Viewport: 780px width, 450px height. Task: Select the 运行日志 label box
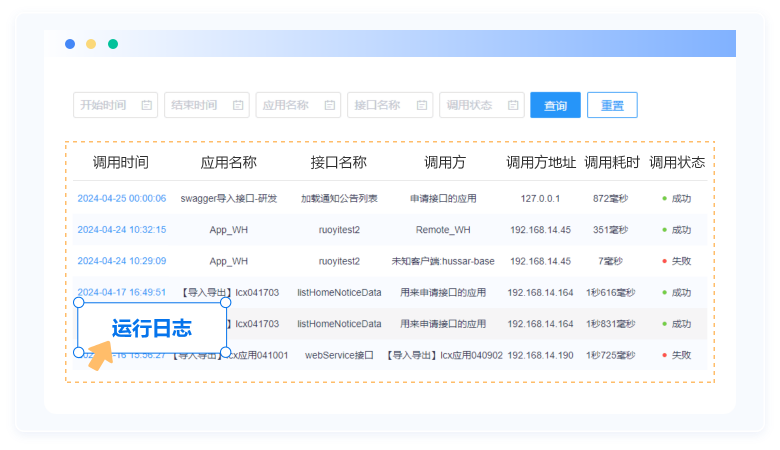152,328
